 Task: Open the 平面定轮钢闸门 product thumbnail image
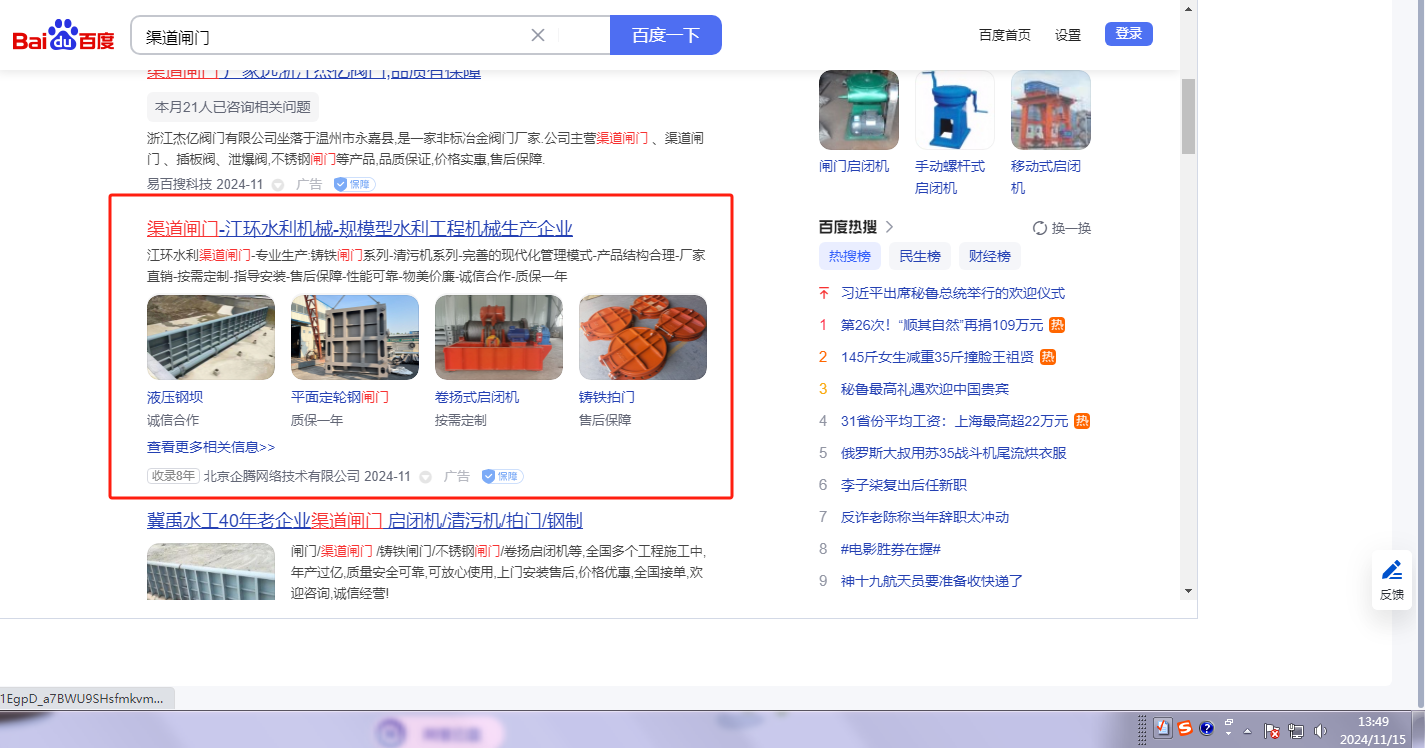pos(355,337)
